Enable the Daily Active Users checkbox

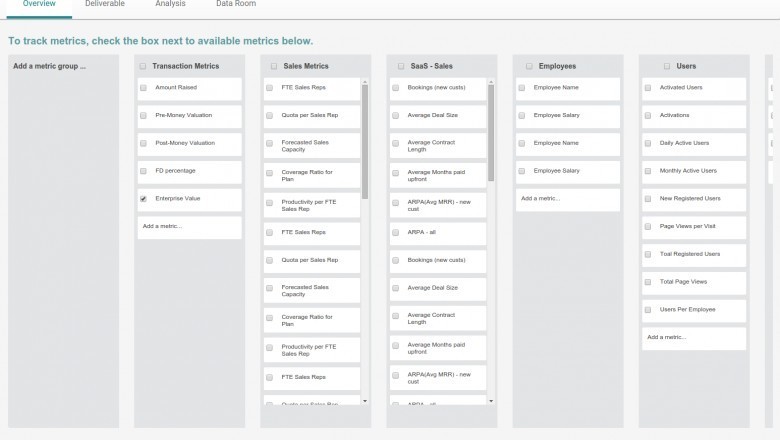[648, 143]
